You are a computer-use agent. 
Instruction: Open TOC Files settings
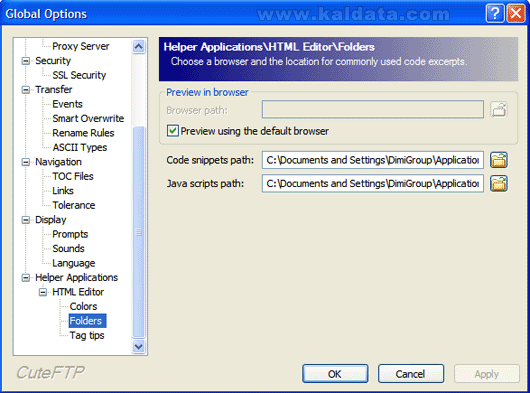[73, 176]
